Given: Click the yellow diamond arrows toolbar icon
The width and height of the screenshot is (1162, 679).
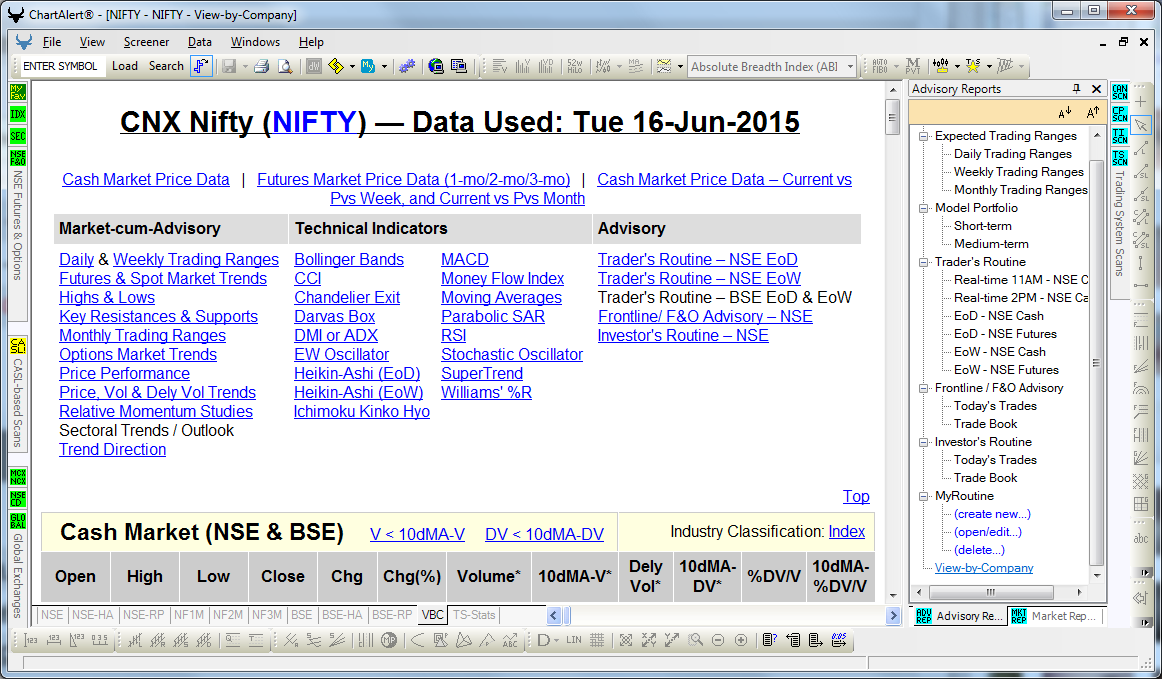Looking at the screenshot, I should (x=336, y=67).
